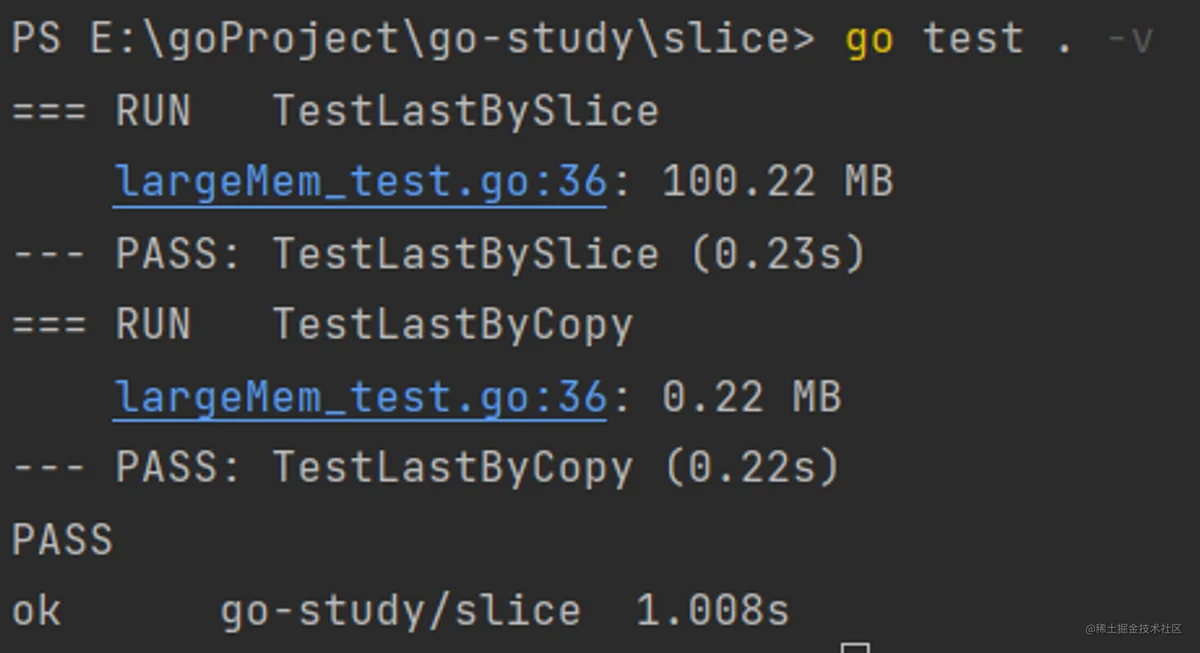Click TestLastBySlice in the RUN line

coord(466,110)
